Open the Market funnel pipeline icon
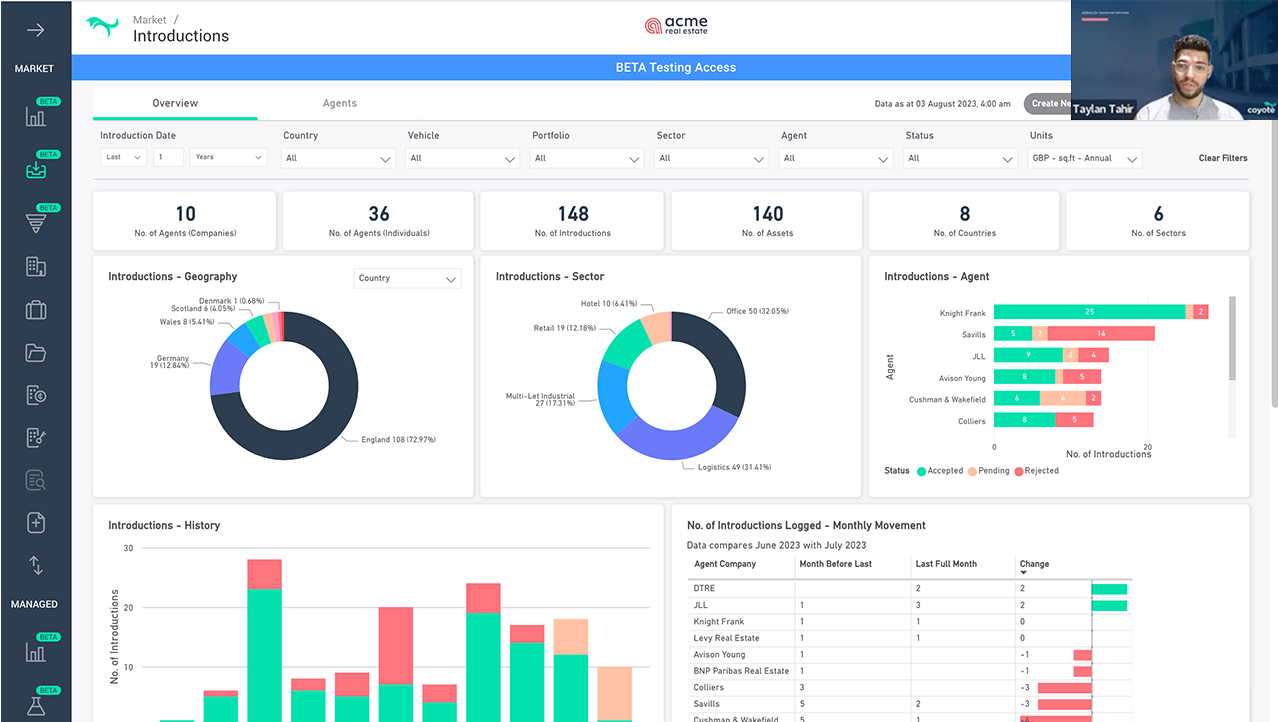This screenshot has height=722, width=1278. pos(36,223)
